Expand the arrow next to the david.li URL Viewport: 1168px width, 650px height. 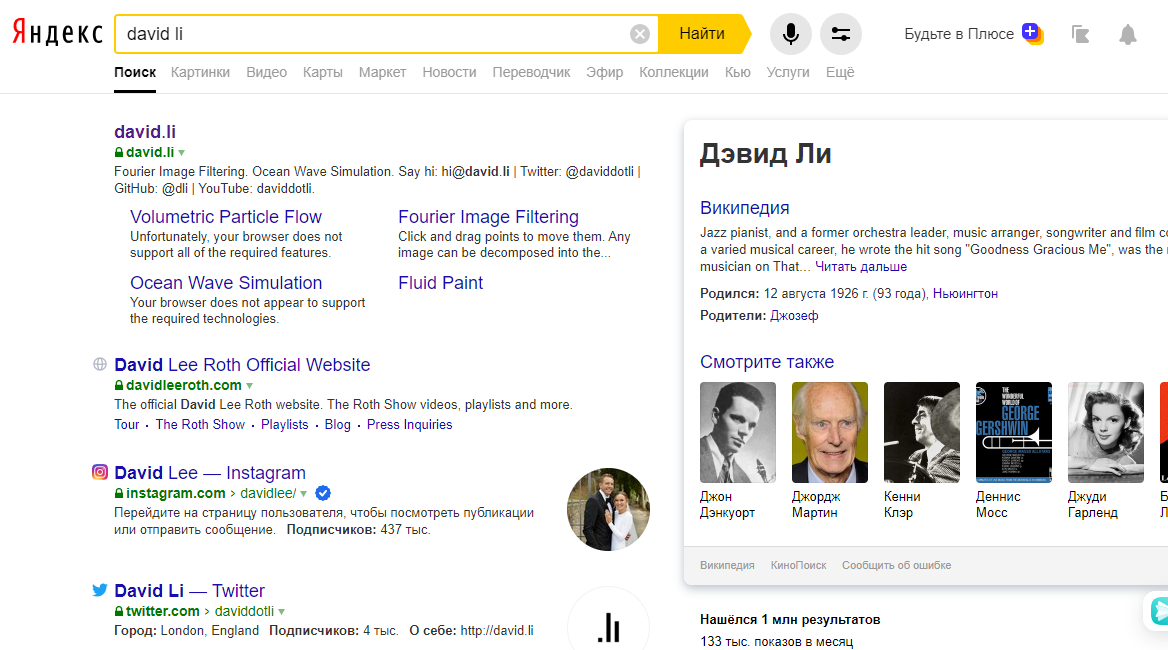182,153
